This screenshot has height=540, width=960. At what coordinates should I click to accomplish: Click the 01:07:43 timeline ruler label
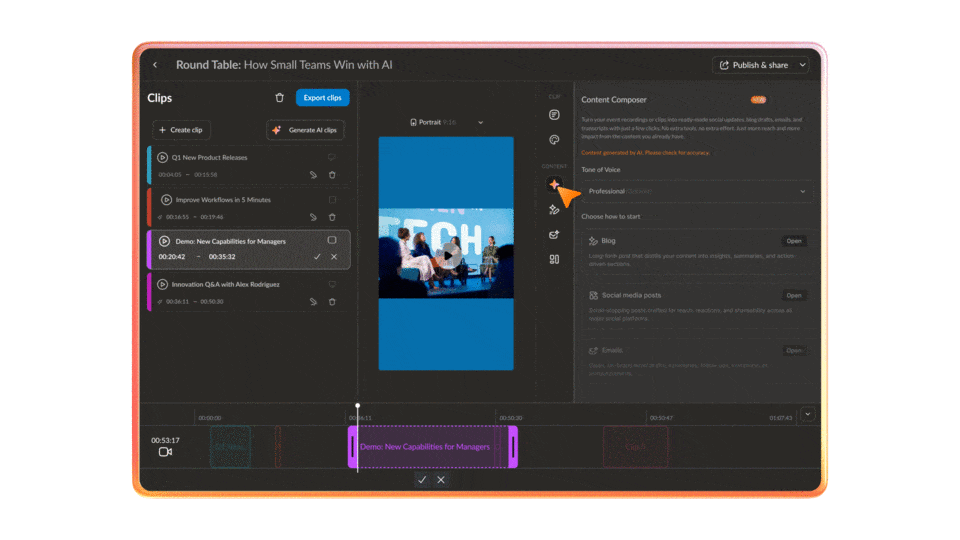(781, 418)
